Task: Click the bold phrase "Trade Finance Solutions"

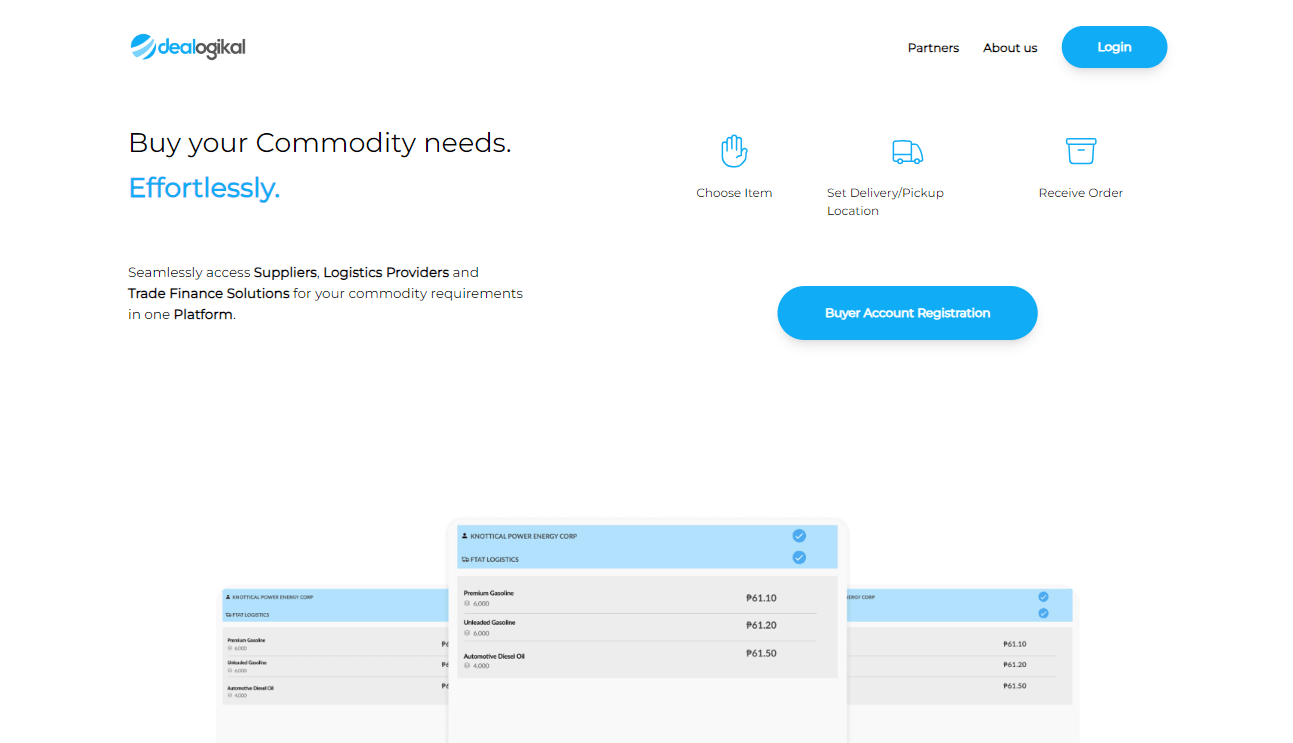Action: pyautogui.click(x=209, y=293)
